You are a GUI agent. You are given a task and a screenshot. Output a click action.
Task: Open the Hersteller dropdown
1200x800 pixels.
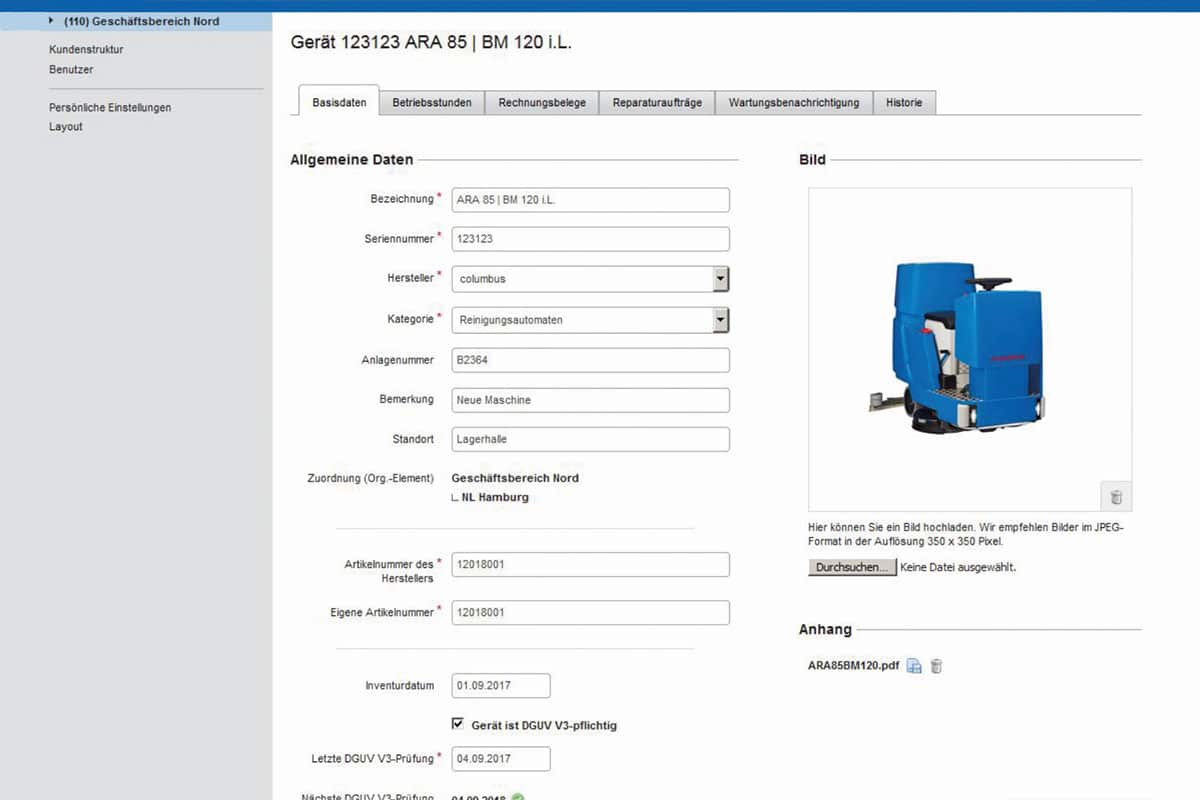coord(720,279)
